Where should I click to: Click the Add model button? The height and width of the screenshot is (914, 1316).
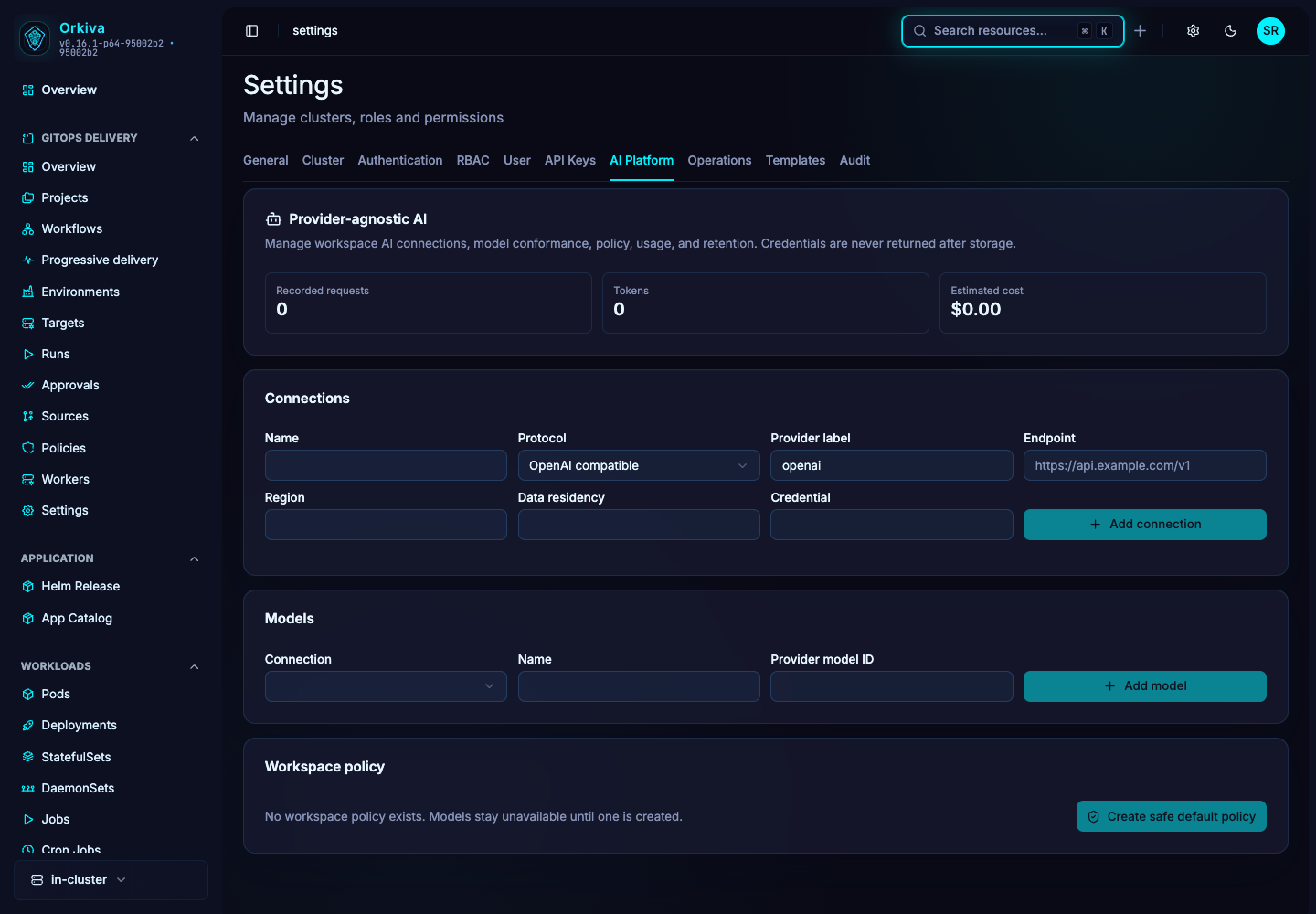(1145, 686)
